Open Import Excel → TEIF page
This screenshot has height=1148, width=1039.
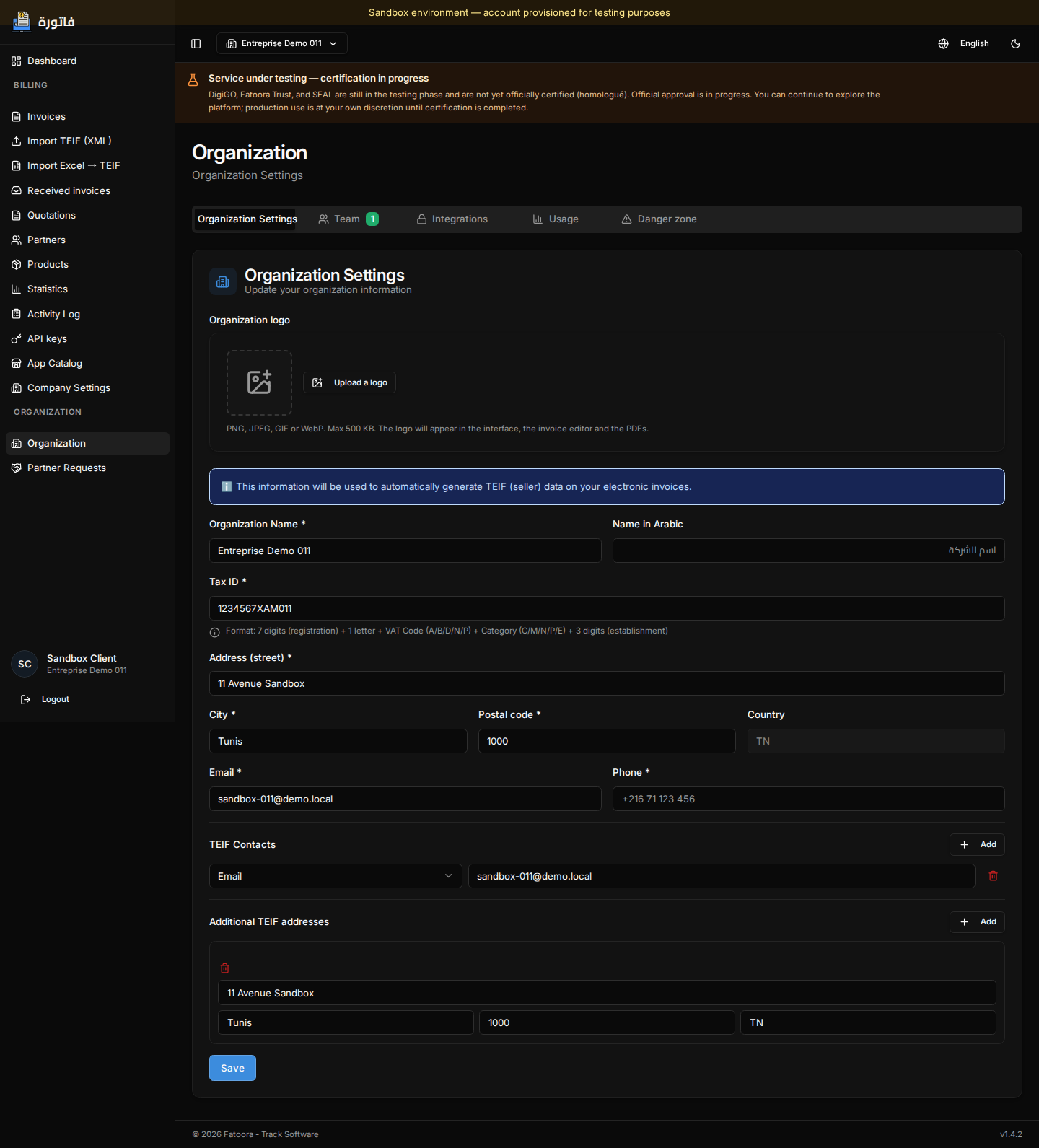coord(87,165)
